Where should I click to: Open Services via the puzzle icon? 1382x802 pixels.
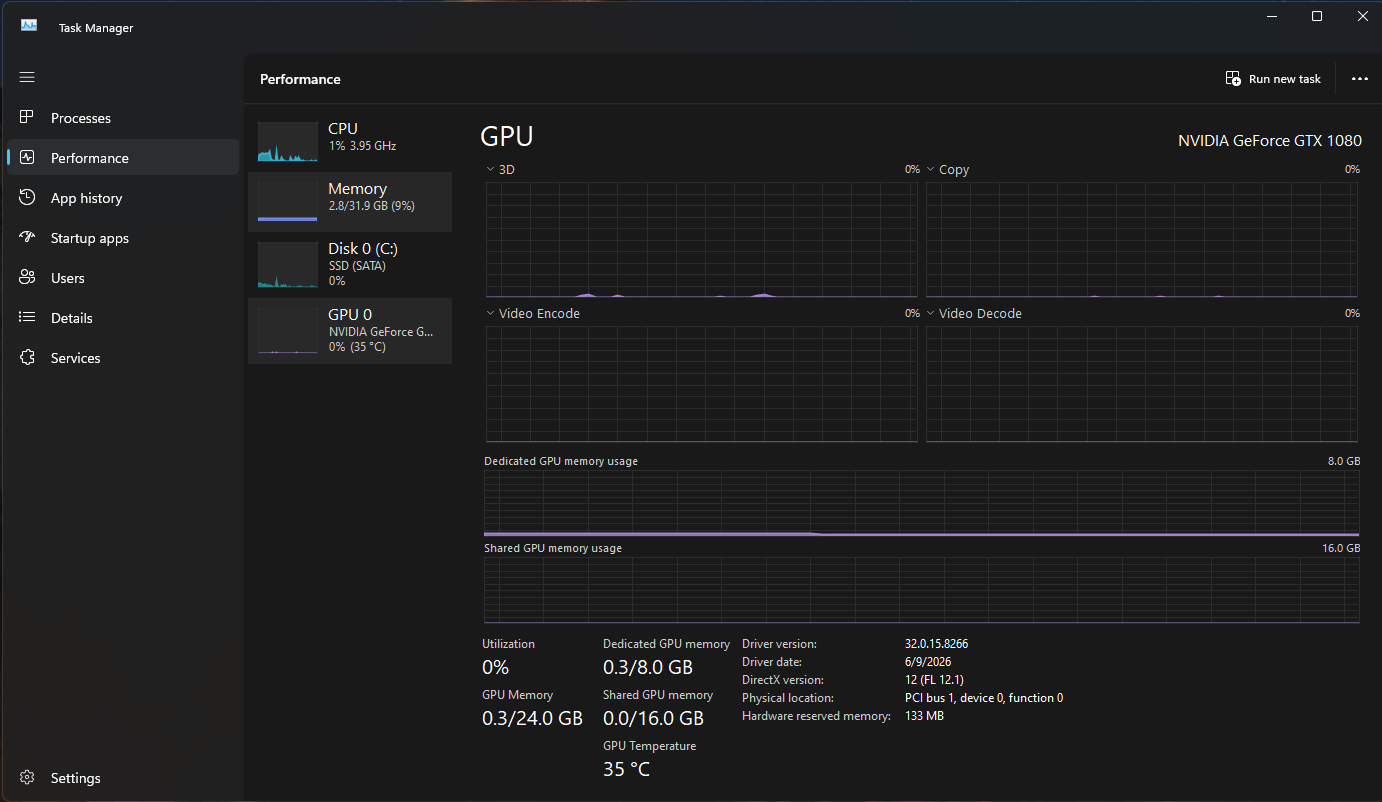(x=27, y=358)
